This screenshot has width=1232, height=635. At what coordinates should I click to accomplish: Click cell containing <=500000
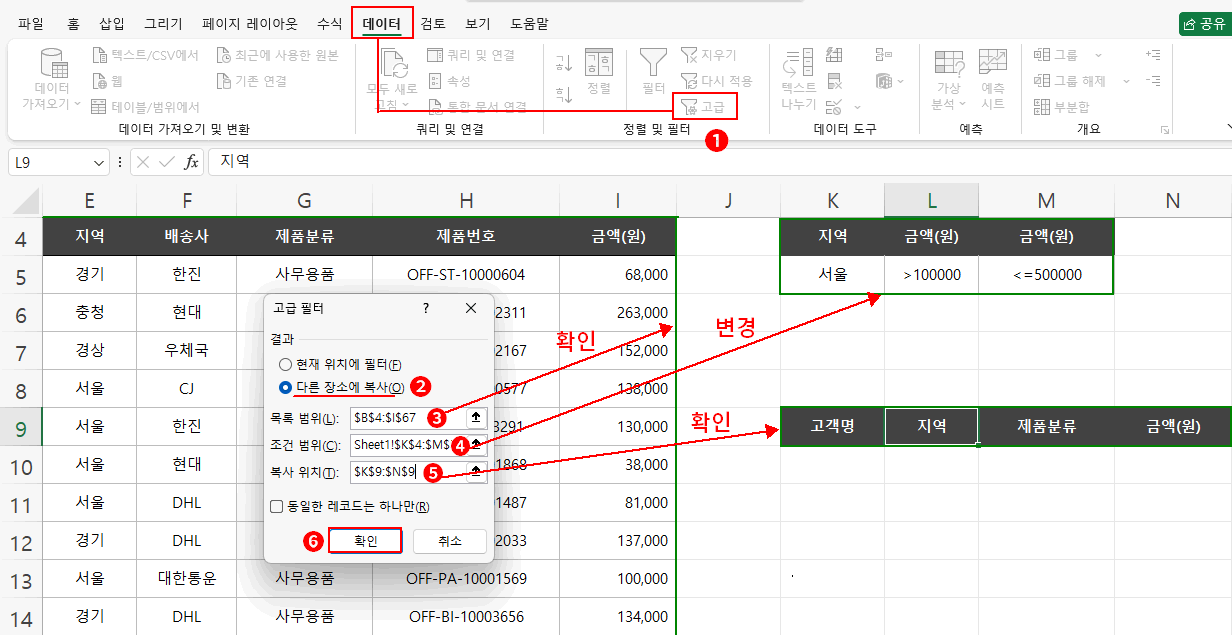click(1046, 274)
